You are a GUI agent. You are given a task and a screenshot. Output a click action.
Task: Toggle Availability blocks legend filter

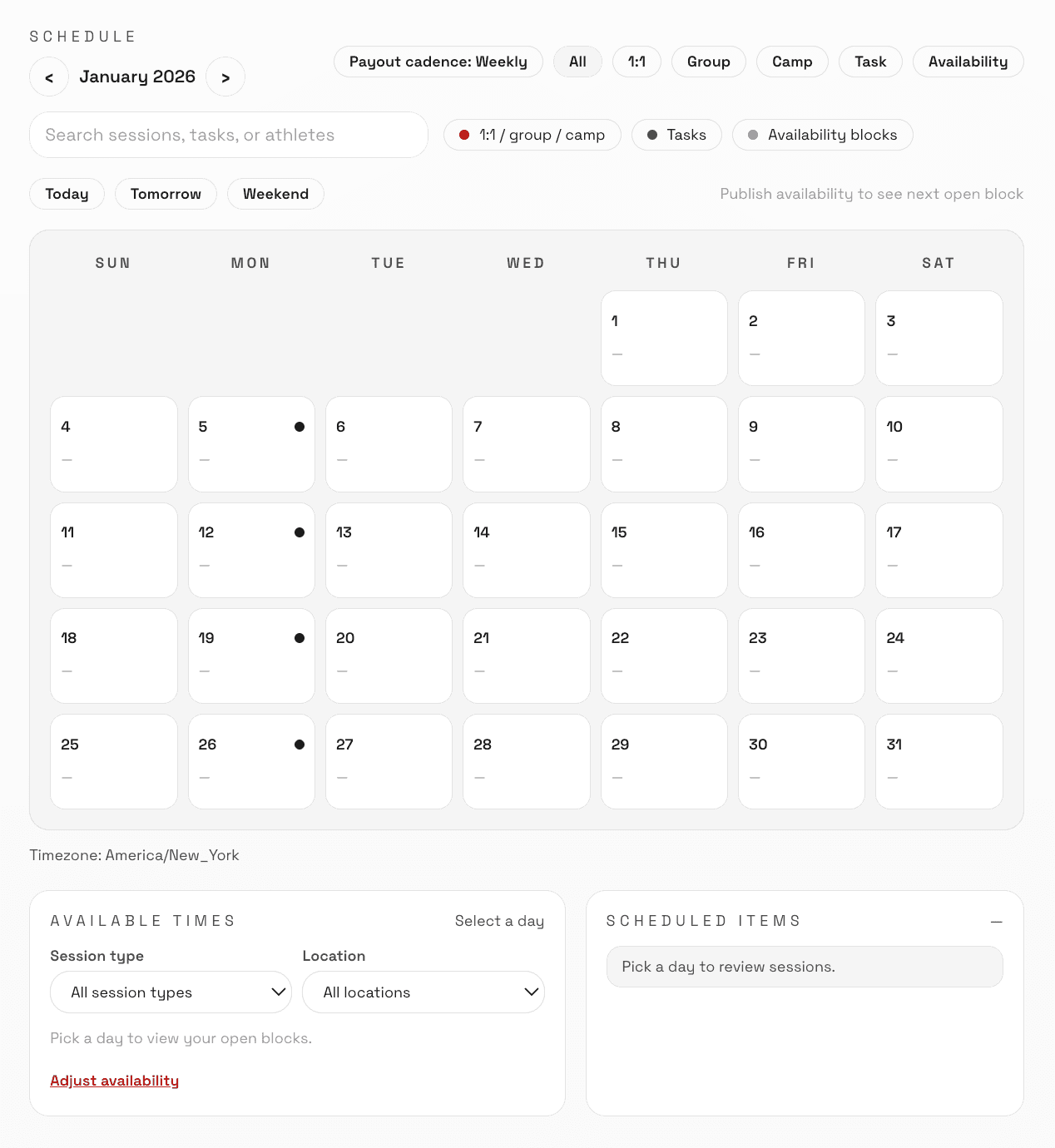(822, 135)
